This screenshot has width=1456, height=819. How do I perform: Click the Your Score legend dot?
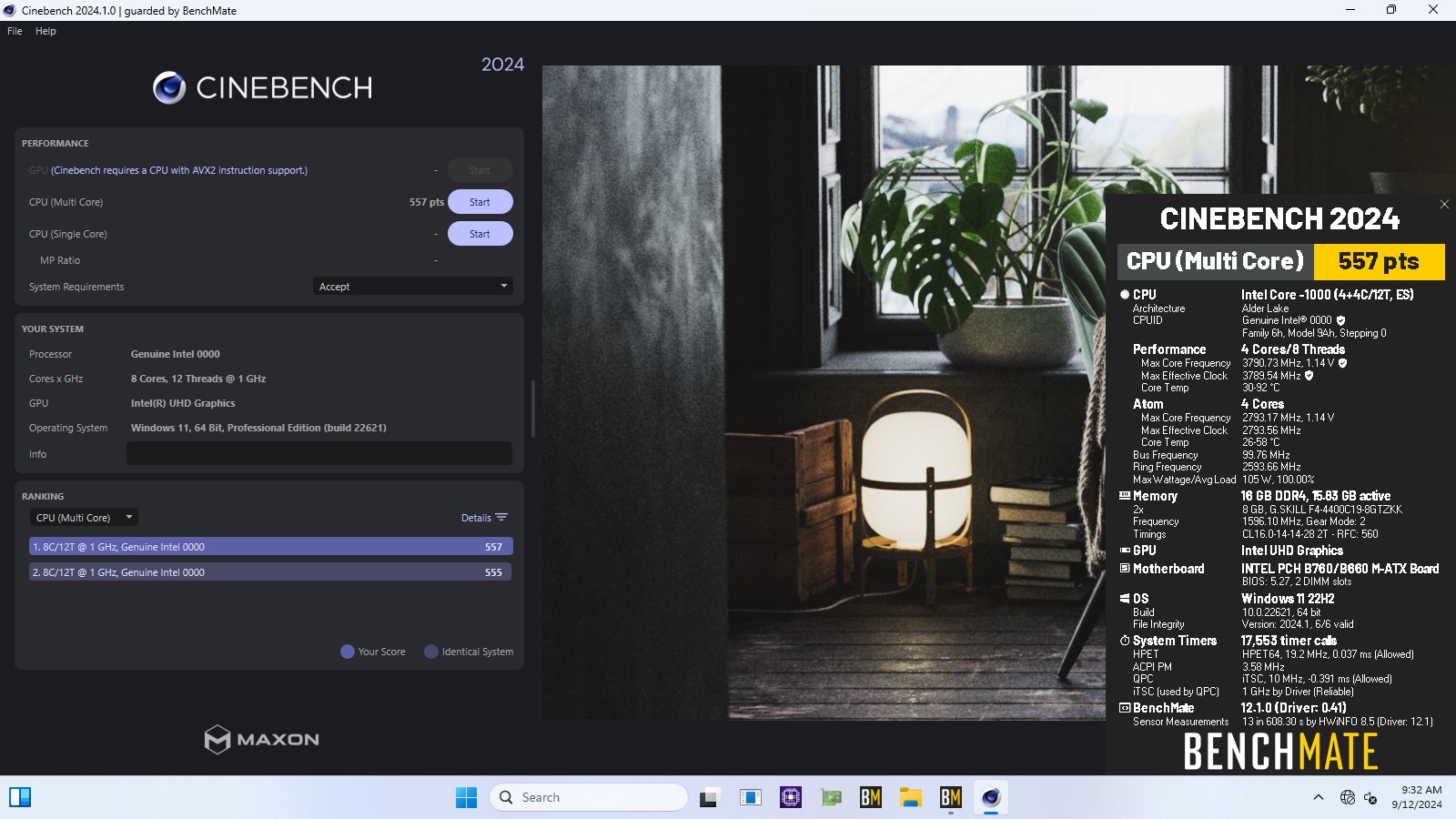(x=348, y=652)
